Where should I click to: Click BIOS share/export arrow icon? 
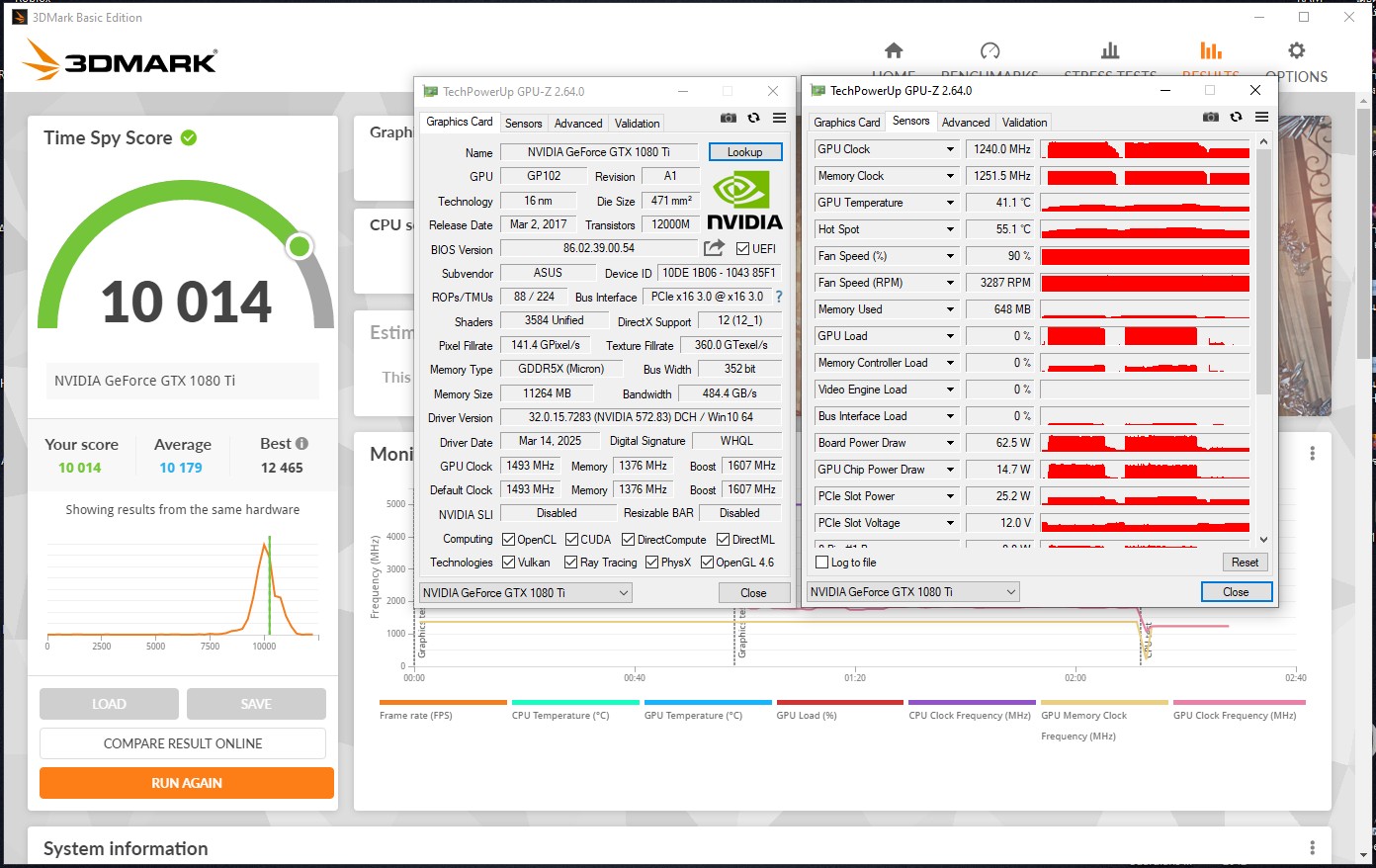[714, 248]
